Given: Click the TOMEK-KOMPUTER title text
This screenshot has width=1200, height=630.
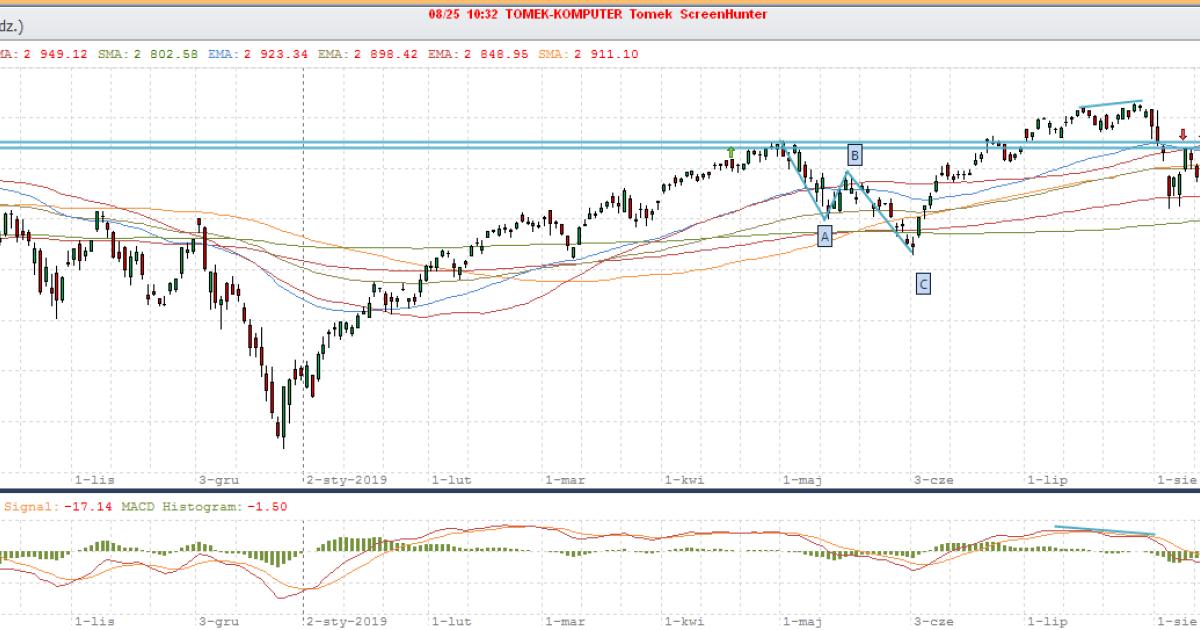Looking at the screenshot, I should pyautogui.click(x=570, y=14).
